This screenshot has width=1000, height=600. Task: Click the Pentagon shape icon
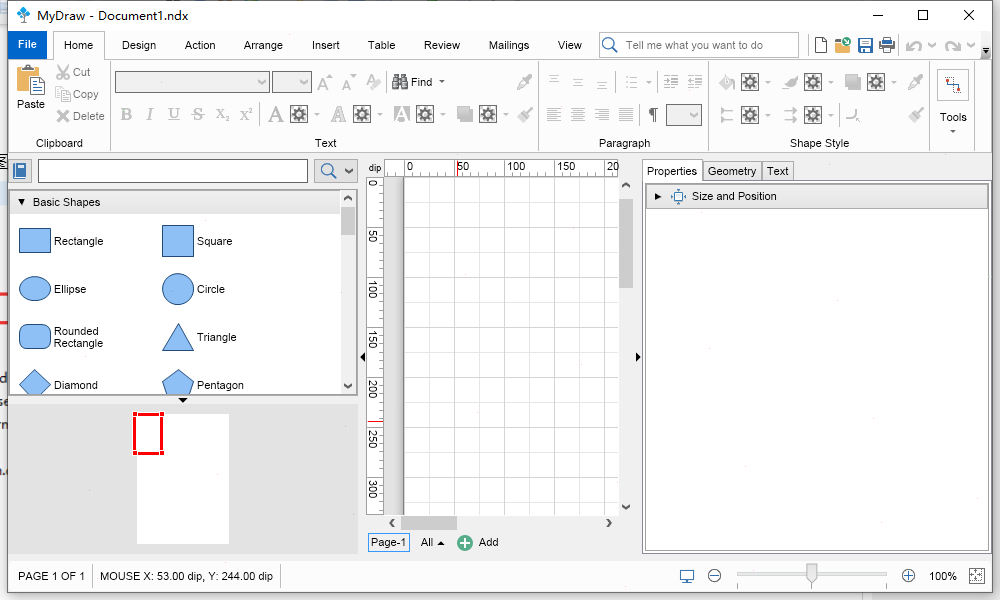point(178,382)
